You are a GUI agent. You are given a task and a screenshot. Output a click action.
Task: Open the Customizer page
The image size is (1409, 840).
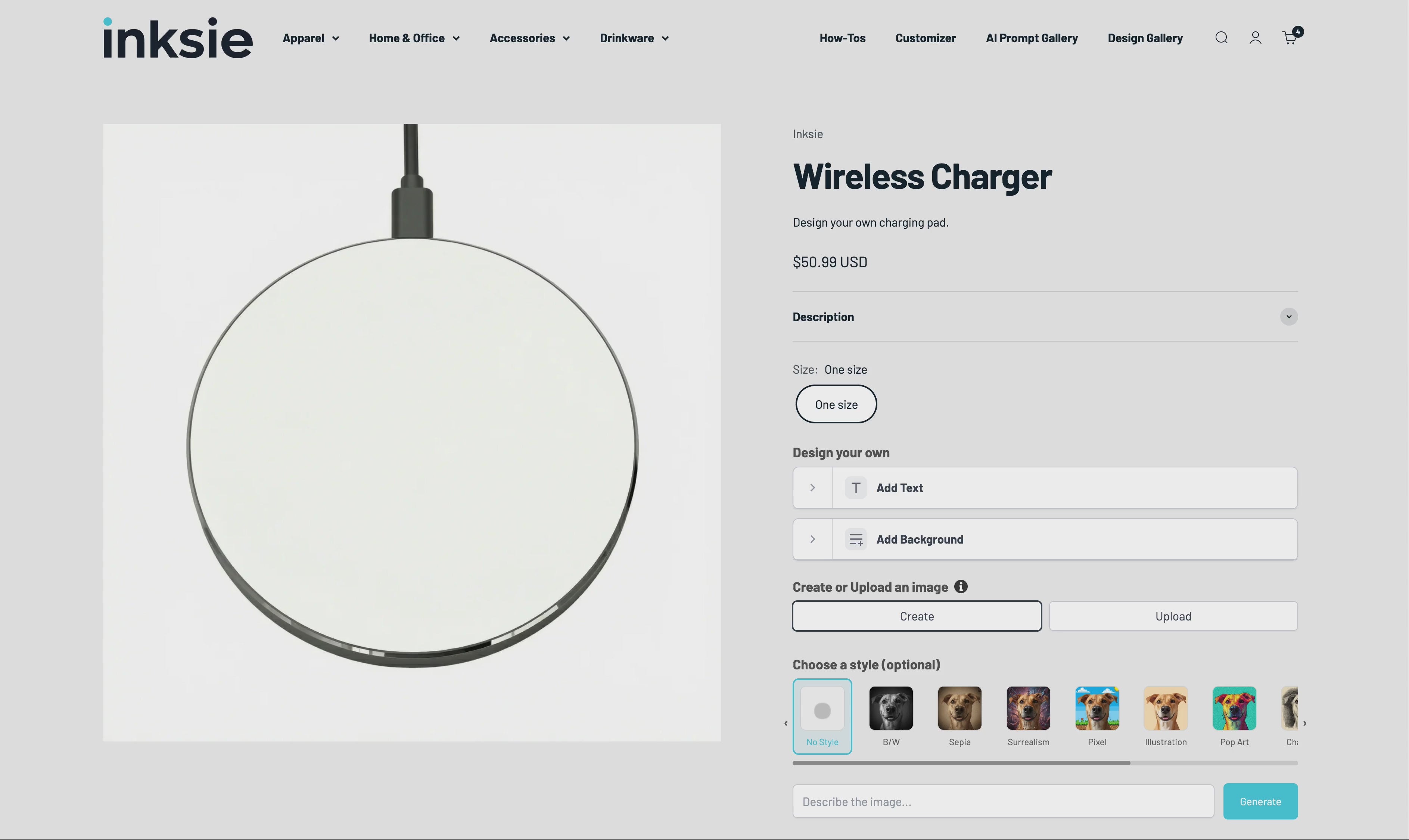click(925, 38)
